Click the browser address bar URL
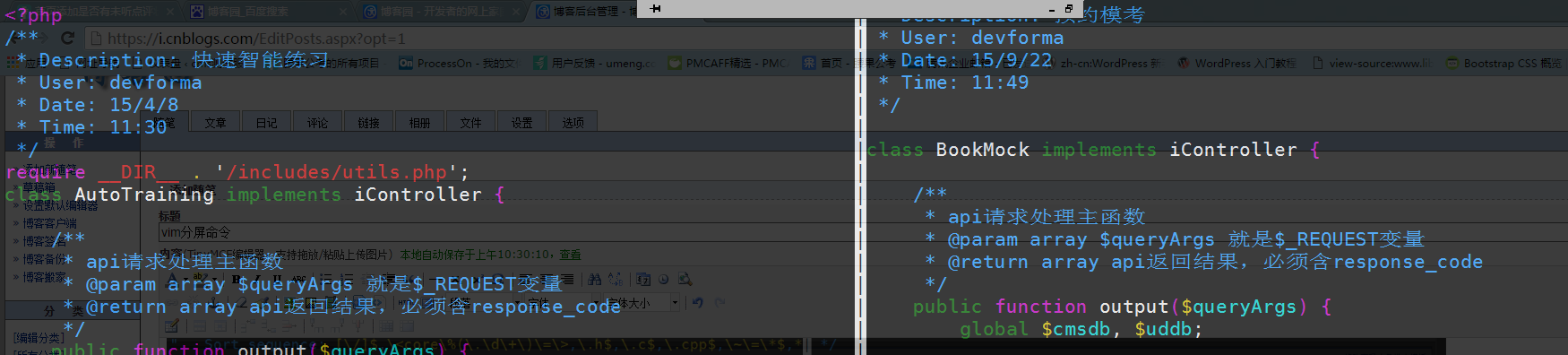This screenshot has height=355, width=1568. pos(256,39)
